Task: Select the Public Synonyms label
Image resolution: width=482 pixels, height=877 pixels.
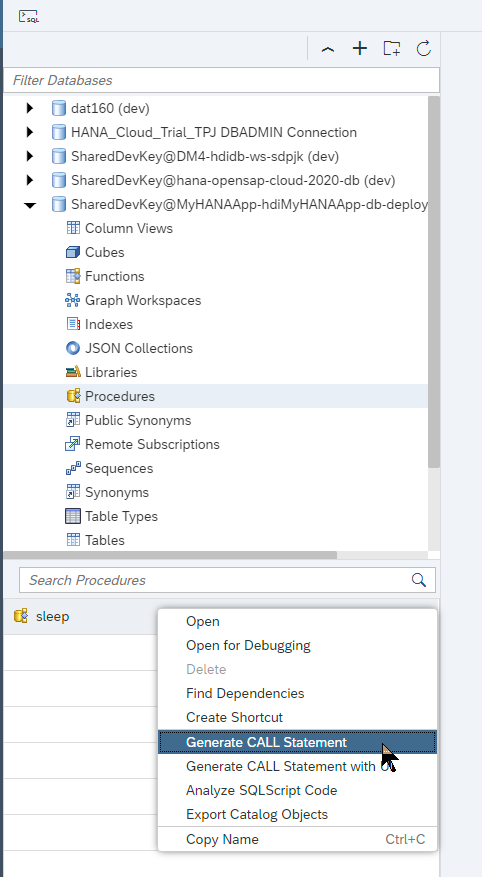Action: [138, 421]
